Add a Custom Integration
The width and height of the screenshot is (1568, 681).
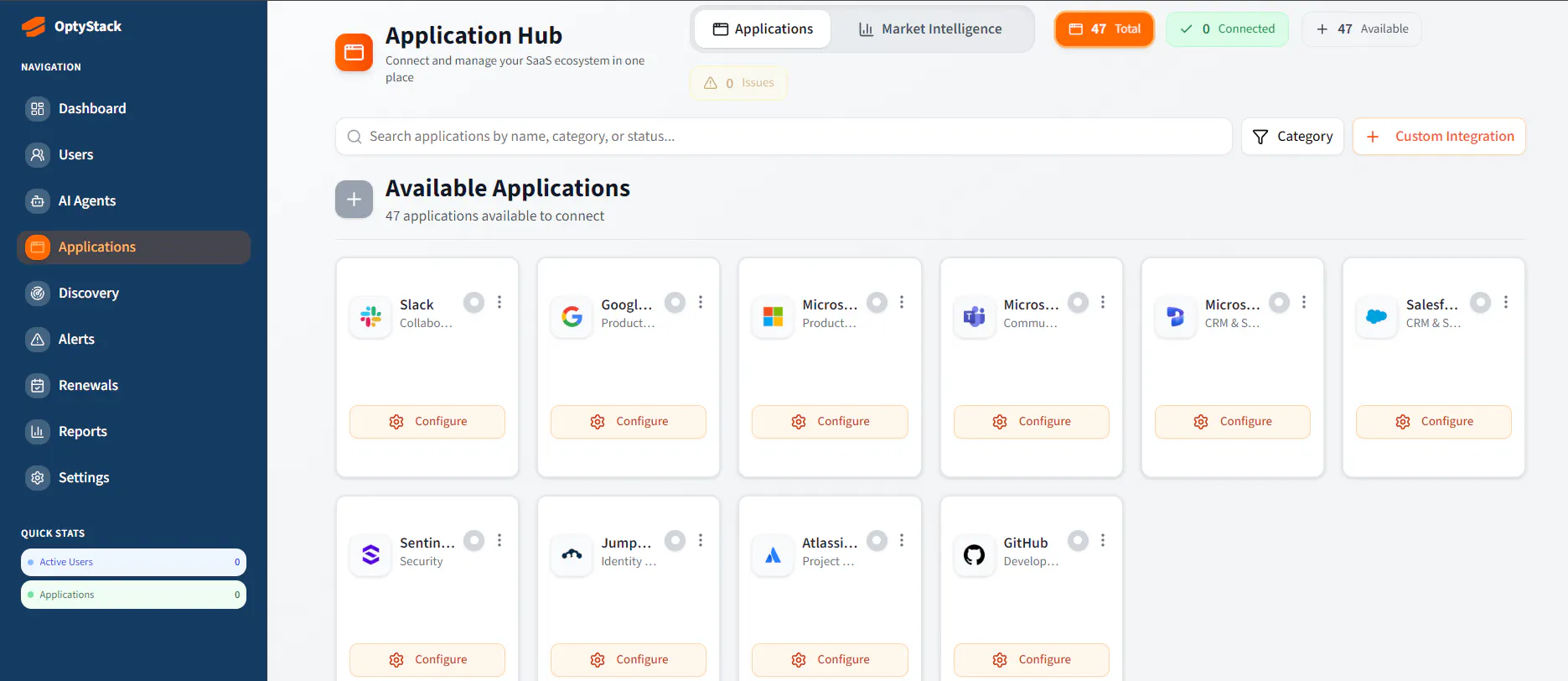(x=1439, y=136)
